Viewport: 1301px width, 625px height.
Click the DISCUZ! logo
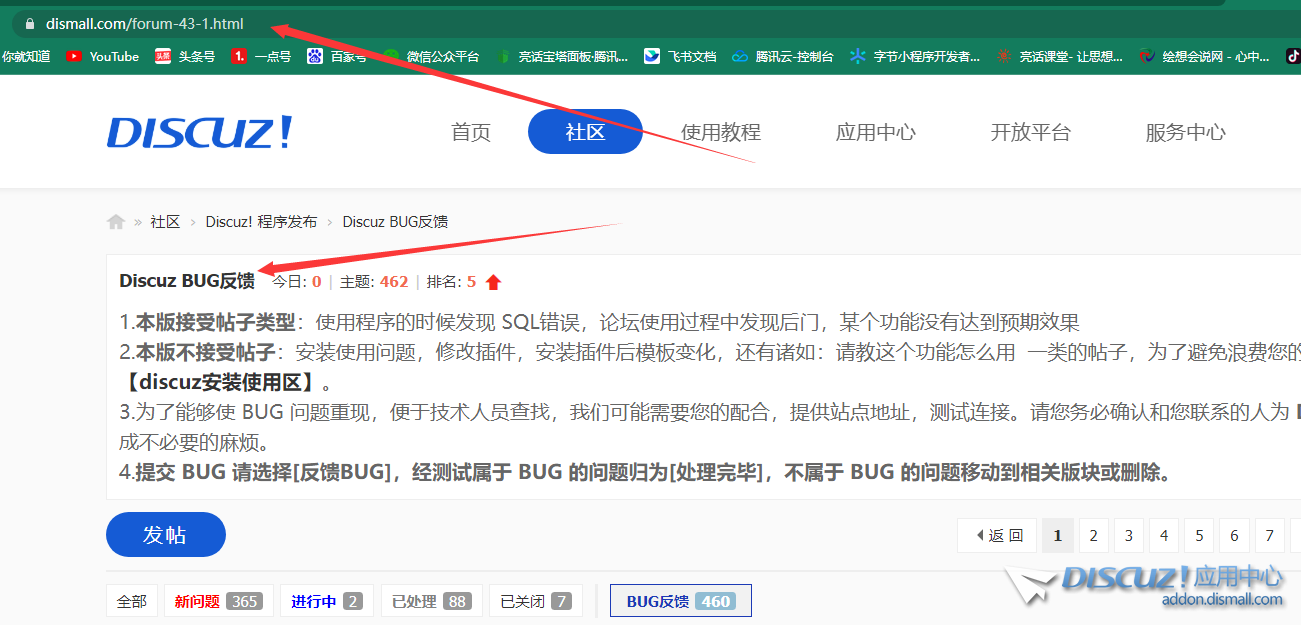pyautogui.click(x=199, y=132)
